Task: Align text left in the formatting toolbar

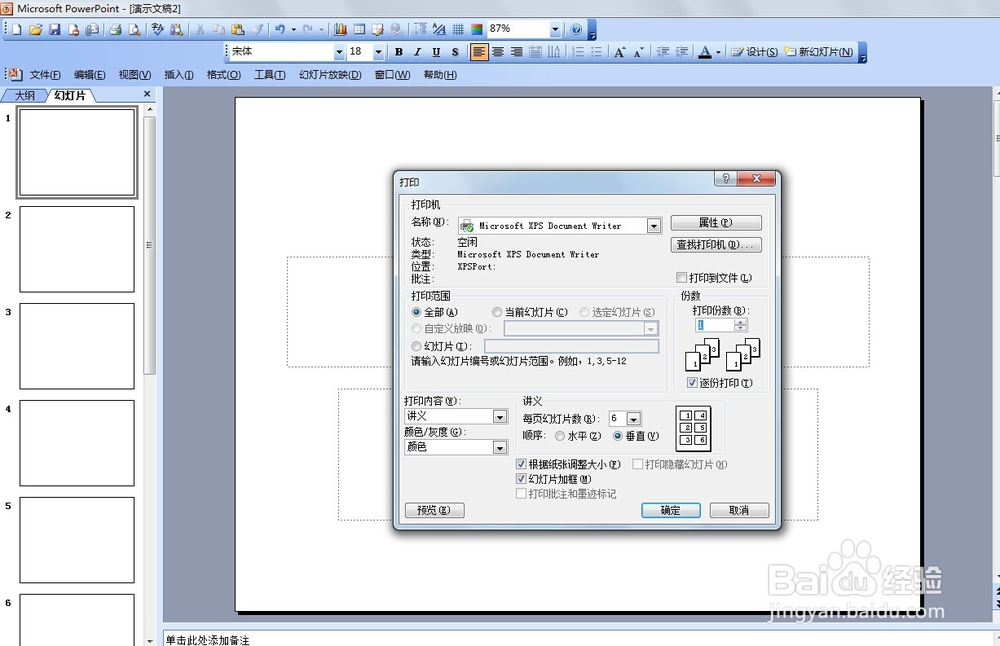Action: coord(479,52)
